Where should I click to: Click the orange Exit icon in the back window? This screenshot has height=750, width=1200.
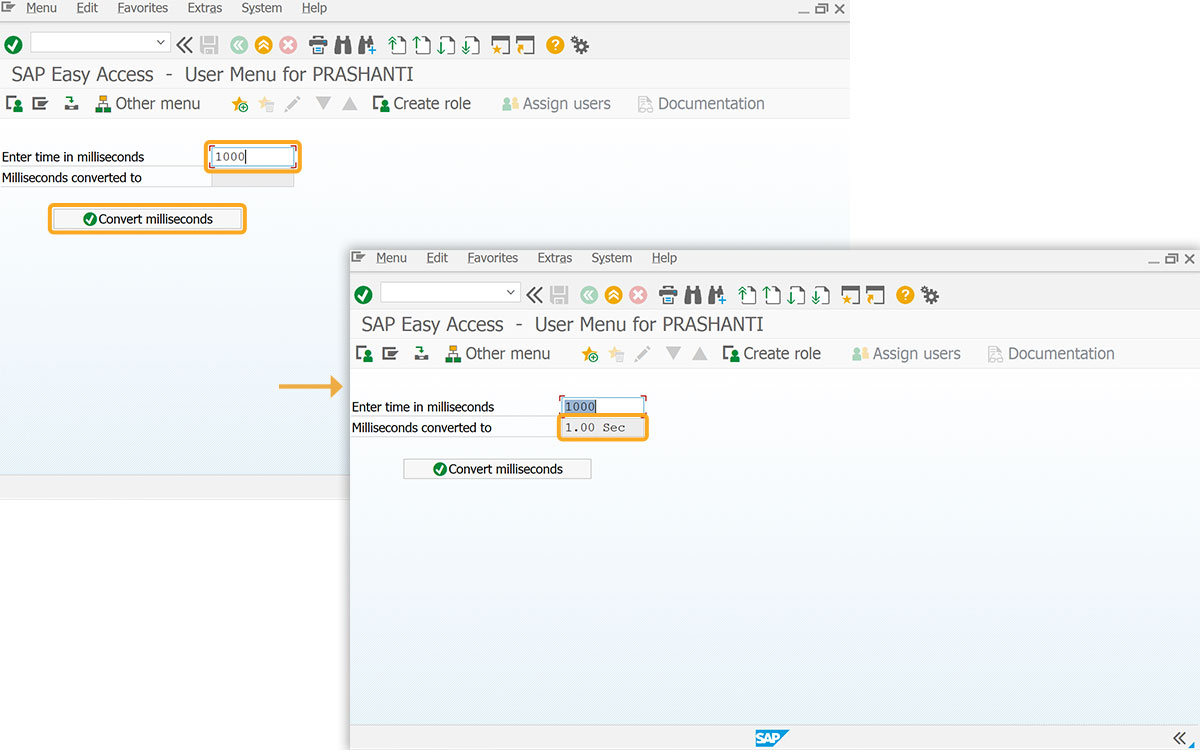click(263, 45)
